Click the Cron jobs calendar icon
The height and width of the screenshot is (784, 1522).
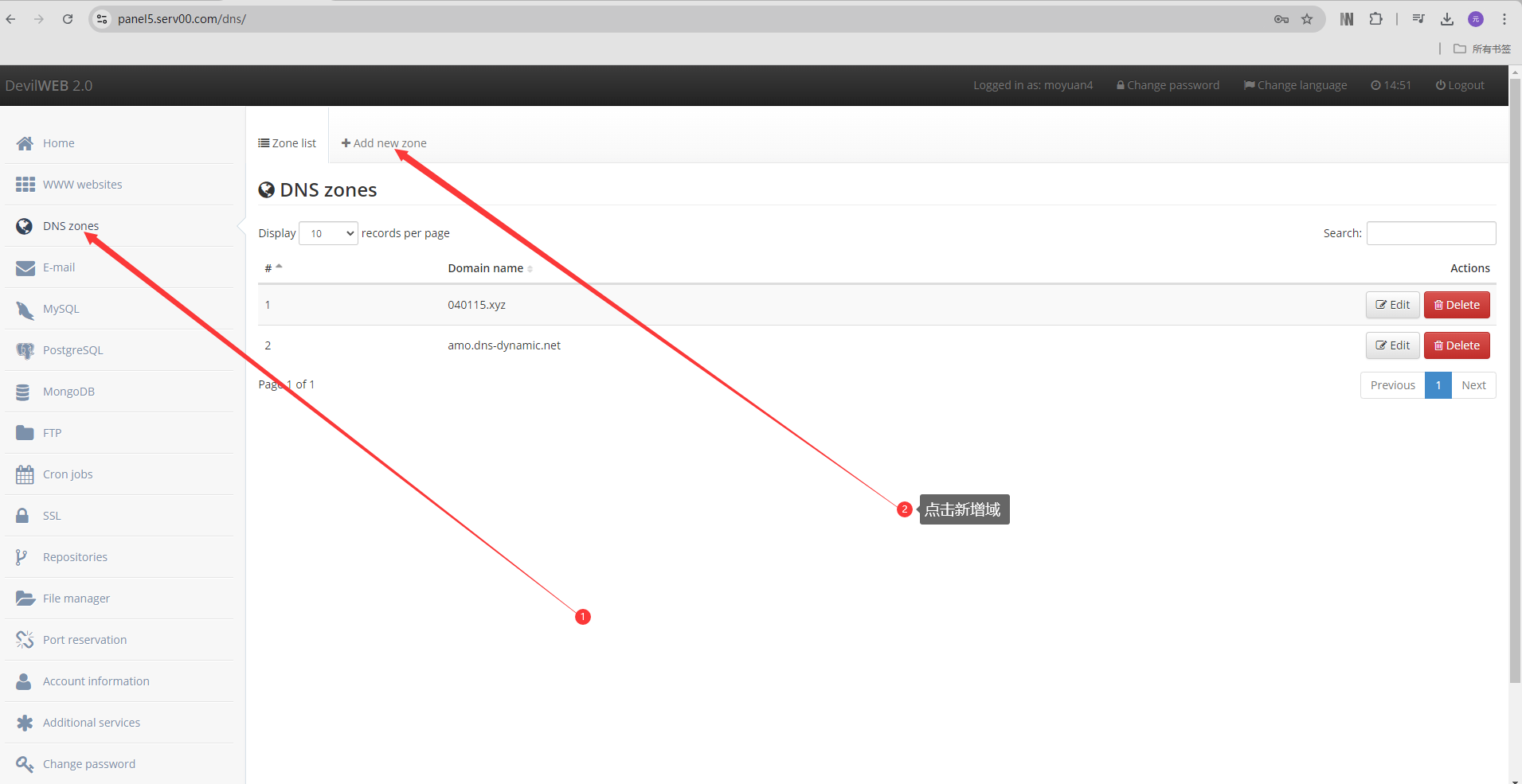coord(25,474)
